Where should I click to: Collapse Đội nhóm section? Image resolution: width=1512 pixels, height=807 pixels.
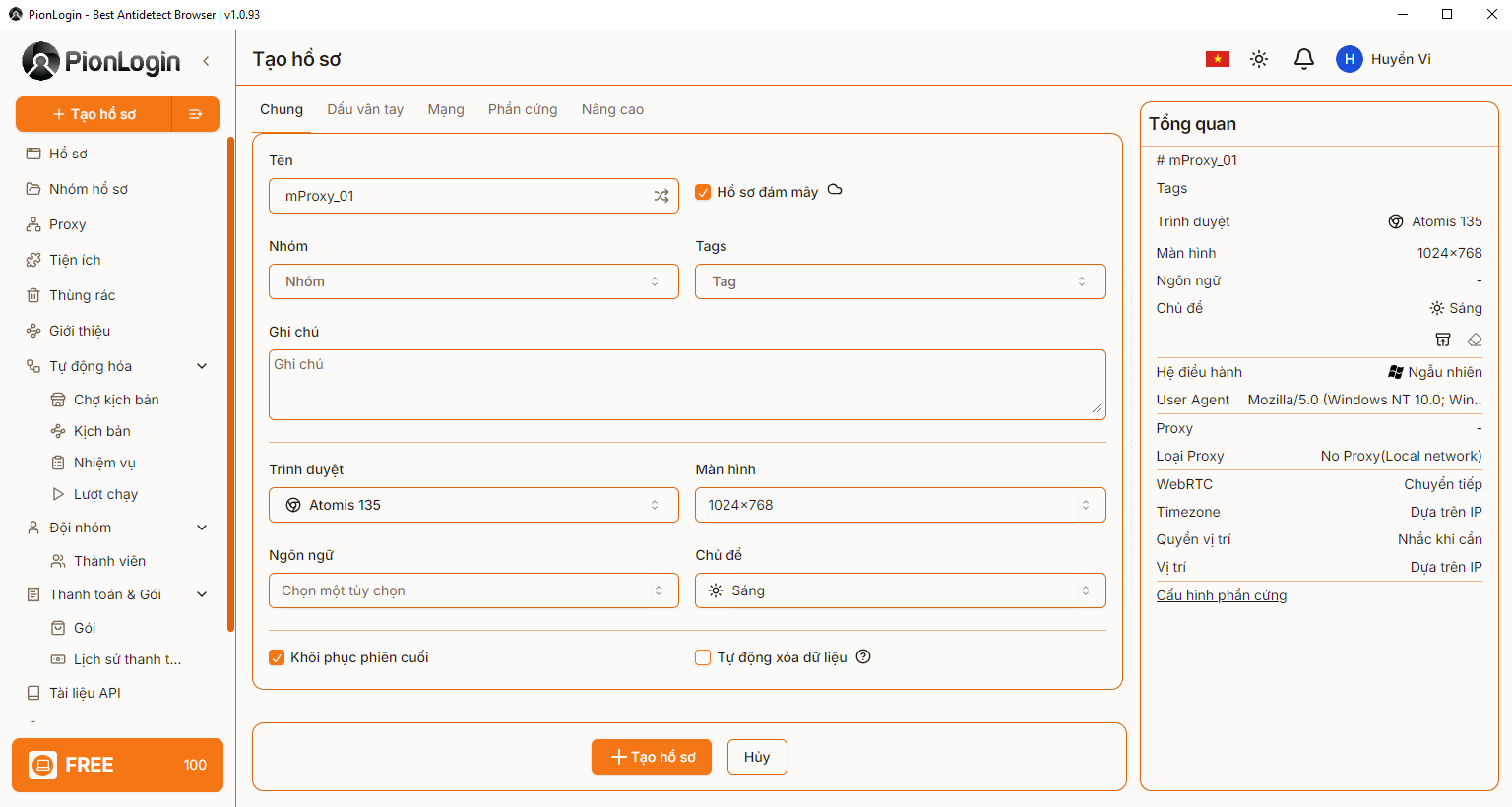point(202,528)
